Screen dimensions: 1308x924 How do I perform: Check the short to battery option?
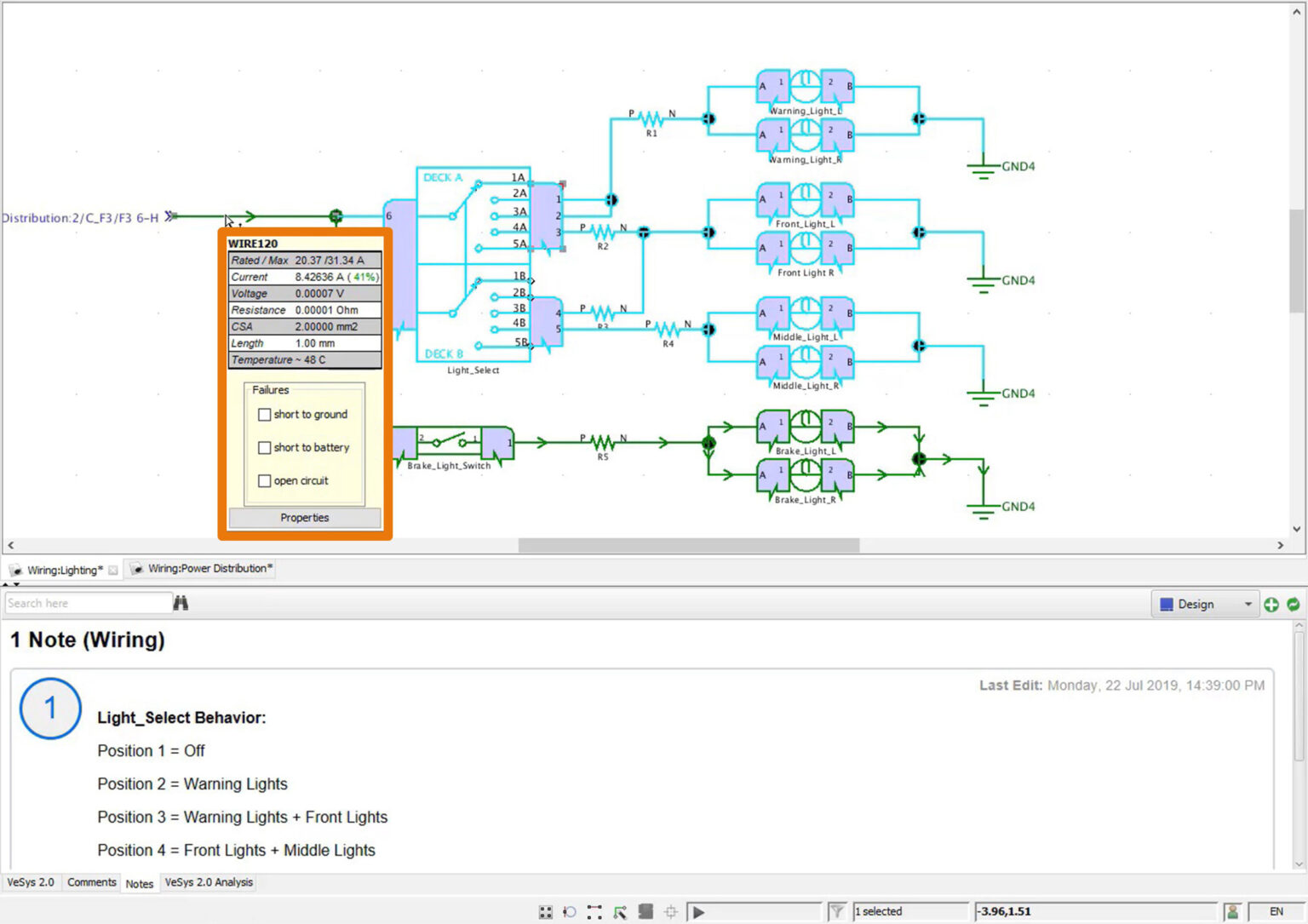tap(265, 447)
